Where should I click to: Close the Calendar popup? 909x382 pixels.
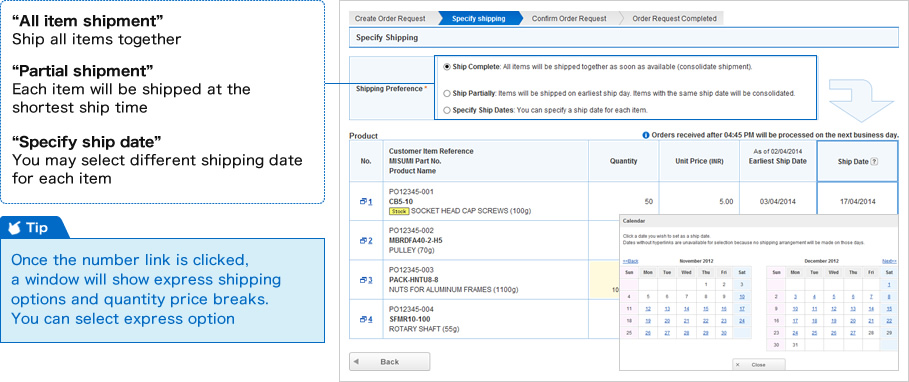[759, 365]
